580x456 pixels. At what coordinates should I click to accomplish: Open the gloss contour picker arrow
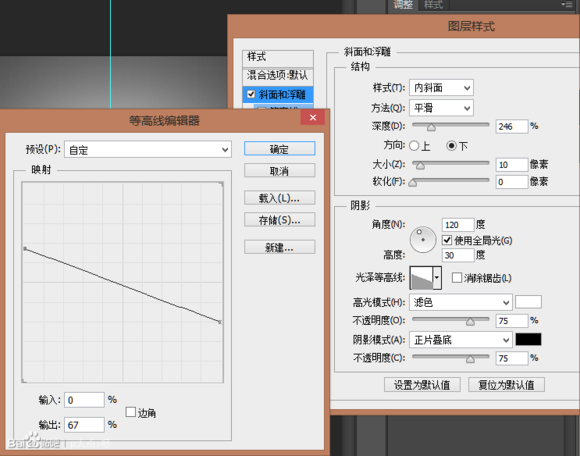[437, 278]
